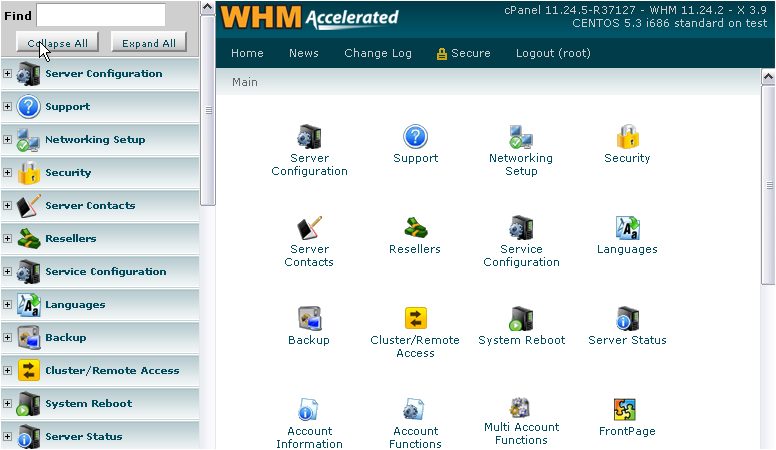Viewport: 776px width, 450px height.
Task: Open the Backup icon in main panel
Action: 309,318
